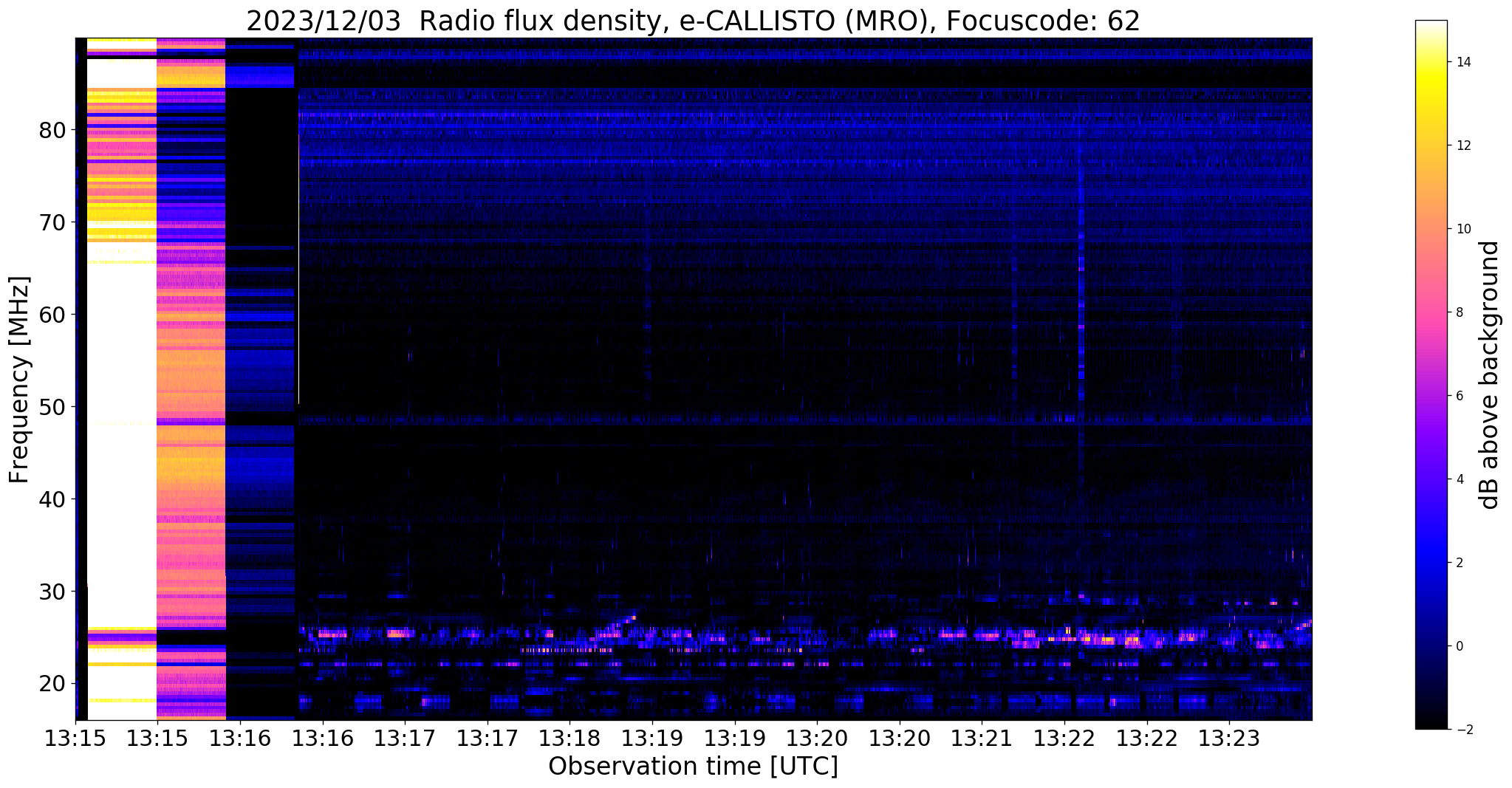Select the 20 MHz frequency tick label

53,684
